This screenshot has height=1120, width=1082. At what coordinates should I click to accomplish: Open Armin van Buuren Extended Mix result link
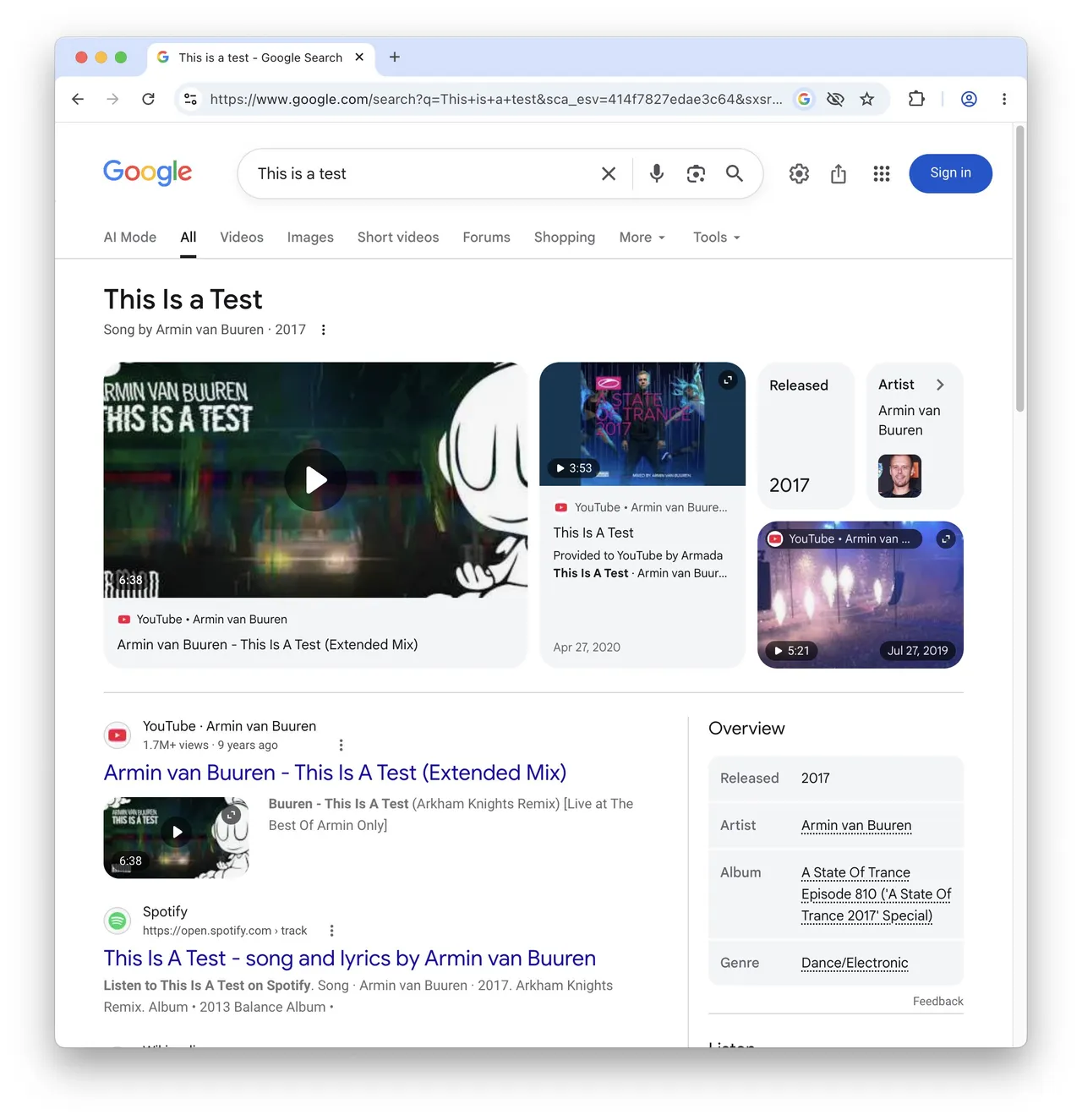[x=335, y=773]
